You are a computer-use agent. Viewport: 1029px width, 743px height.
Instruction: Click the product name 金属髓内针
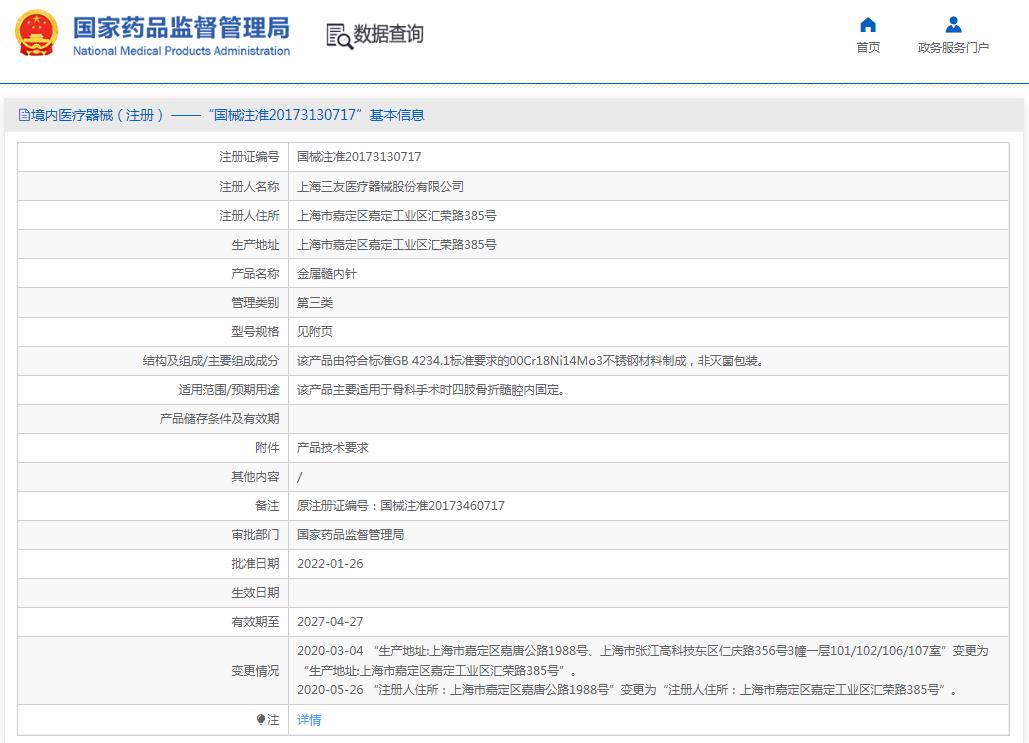[x=327, y=273]
